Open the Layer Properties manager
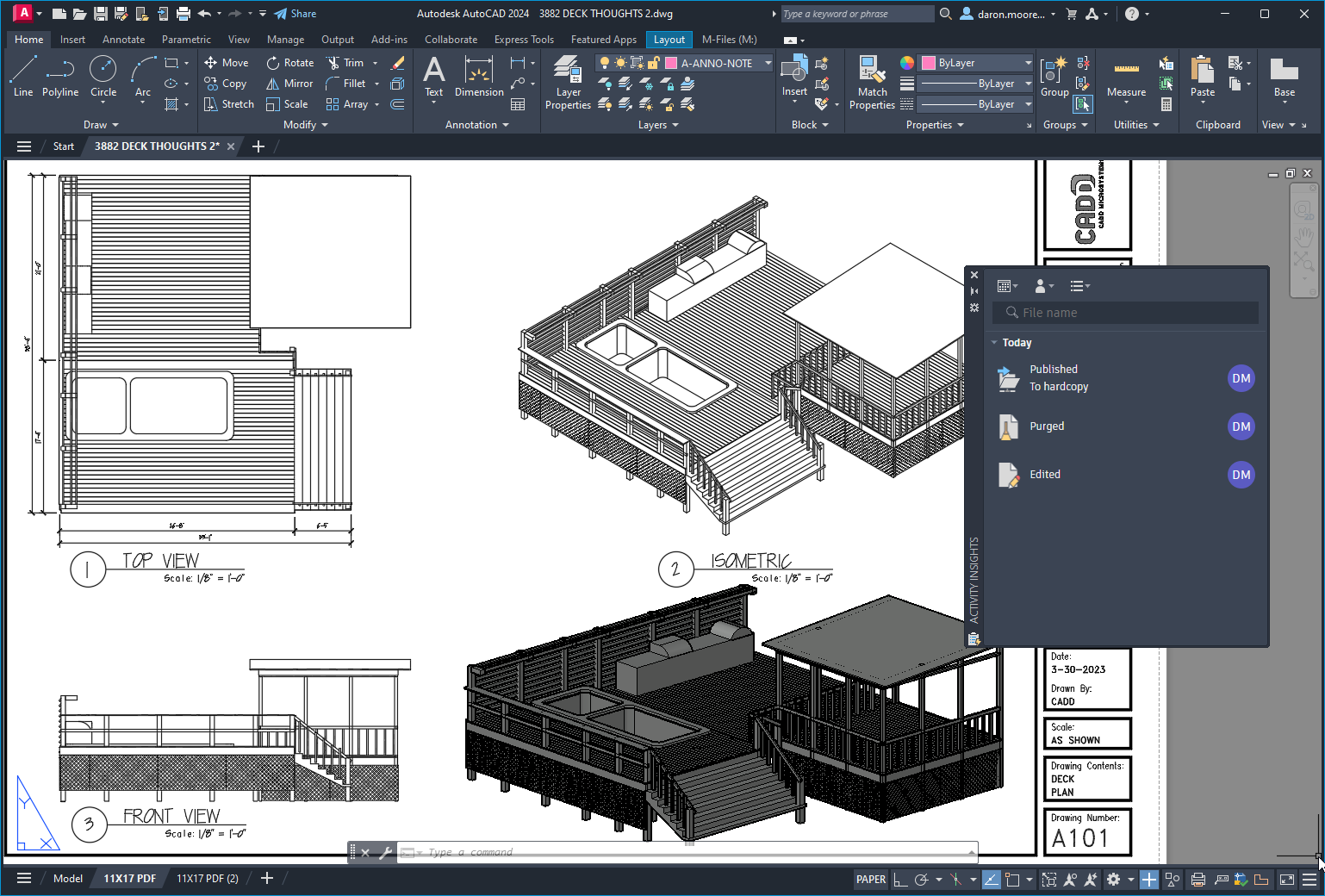The height and width of the screenshot is (896, 1325). click(x=567, y=82)
